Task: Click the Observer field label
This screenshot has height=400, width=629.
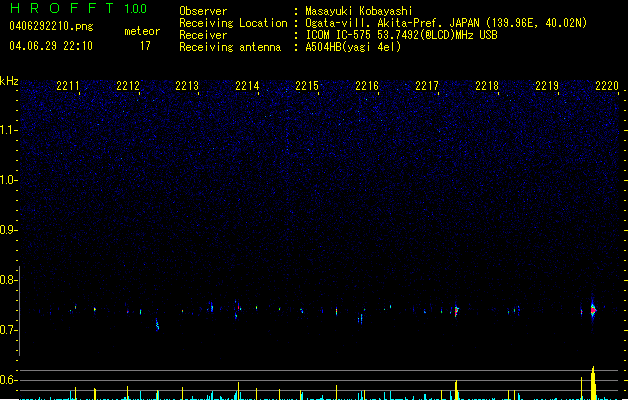Action: tap(203, 11)
